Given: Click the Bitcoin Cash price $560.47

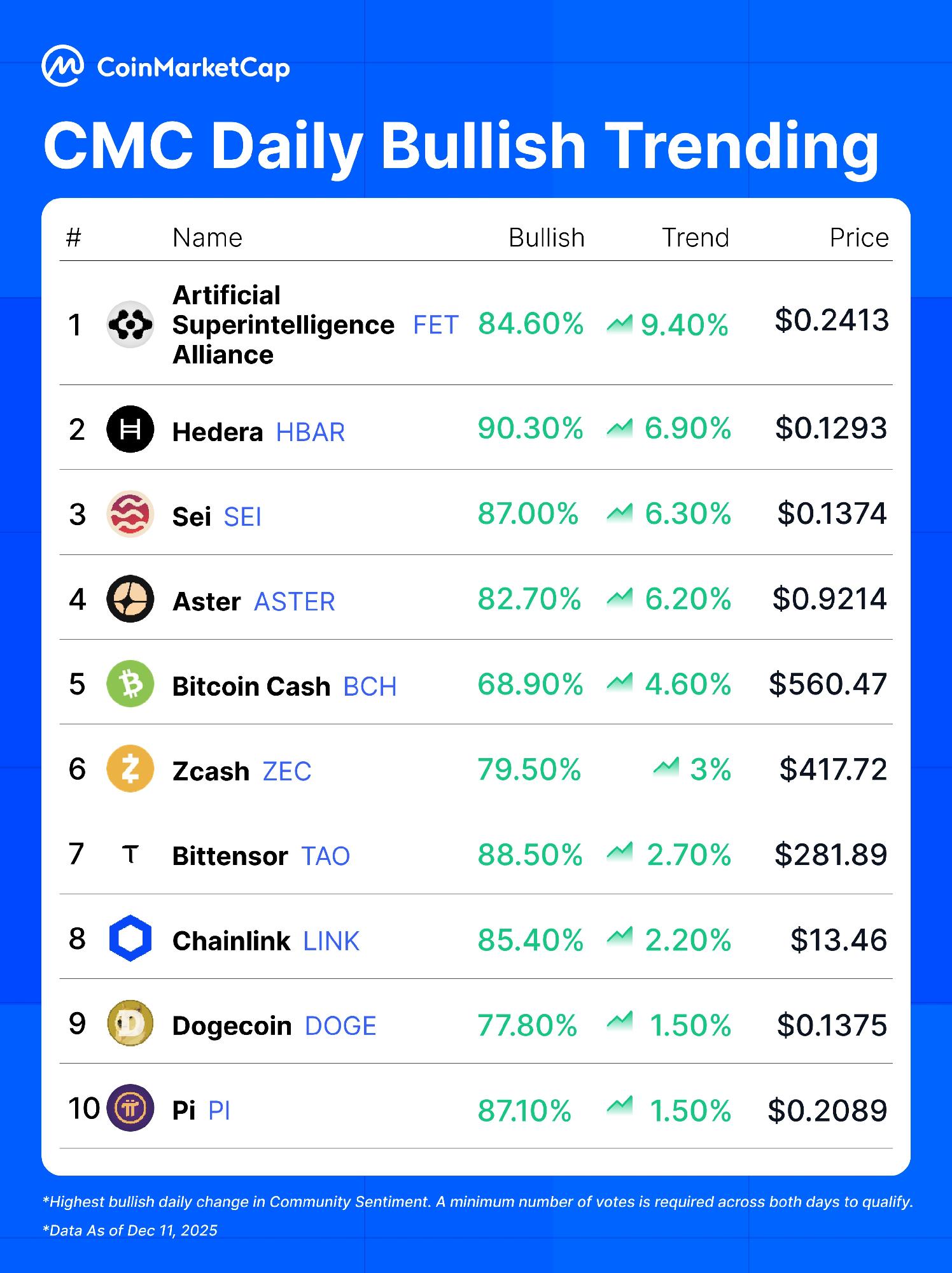Looking at the screenshot, I should click(827, 684).
